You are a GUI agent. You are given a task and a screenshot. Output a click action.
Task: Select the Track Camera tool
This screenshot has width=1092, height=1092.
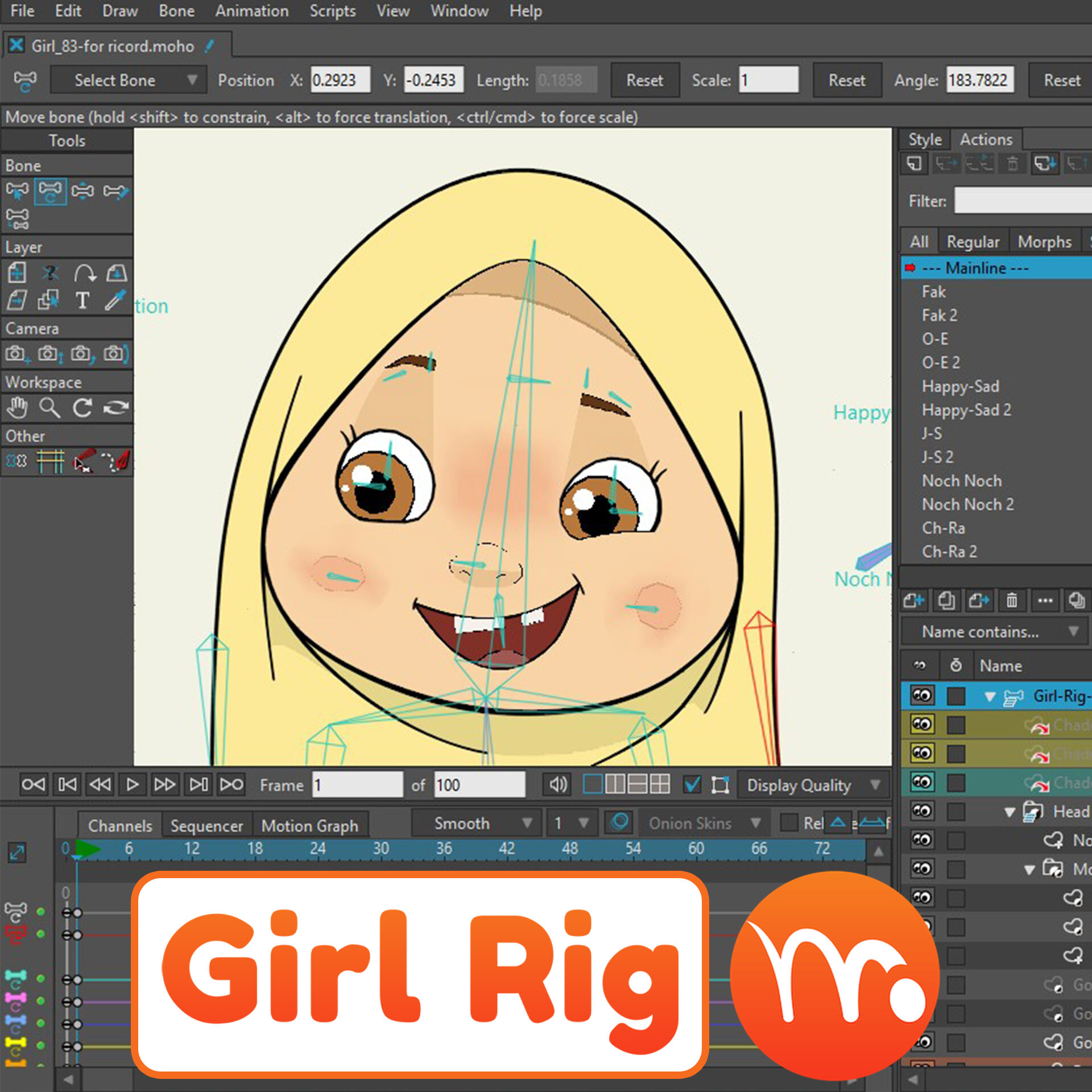(x=17, y=354)
